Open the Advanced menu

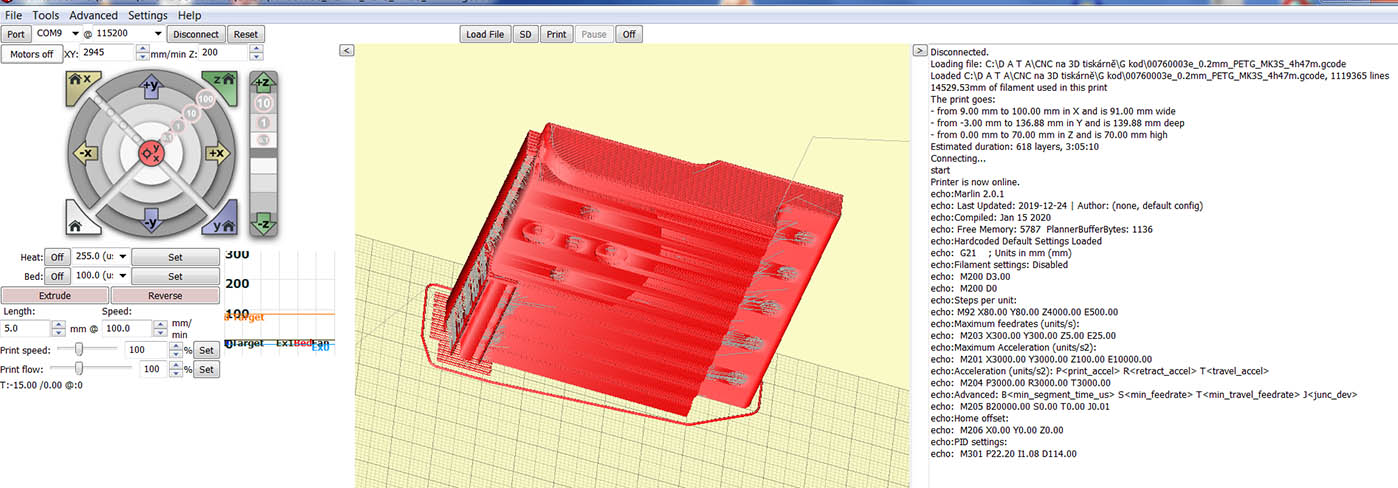[93, 16]
